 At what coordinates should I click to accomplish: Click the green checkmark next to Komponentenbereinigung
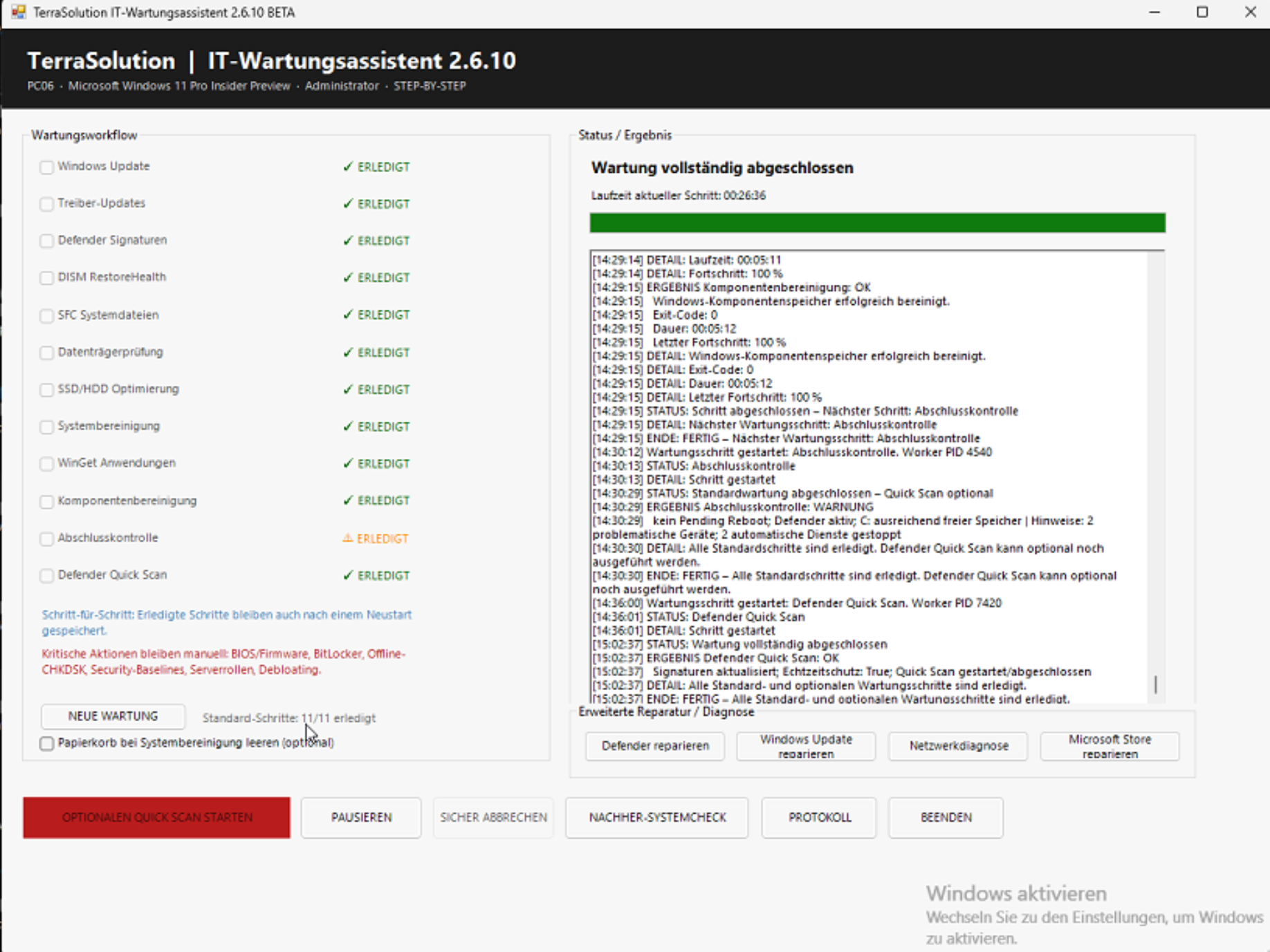pyautogui.click(x=348, y=500)
